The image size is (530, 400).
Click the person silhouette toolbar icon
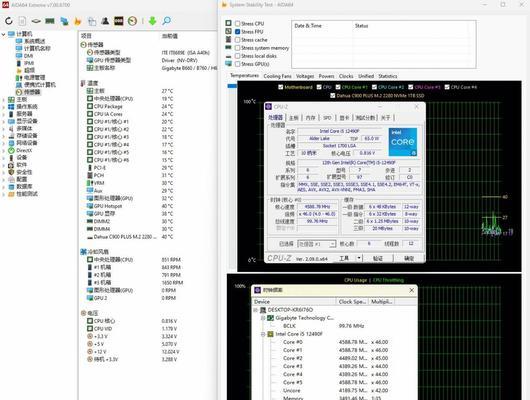[x=105, y=21]
